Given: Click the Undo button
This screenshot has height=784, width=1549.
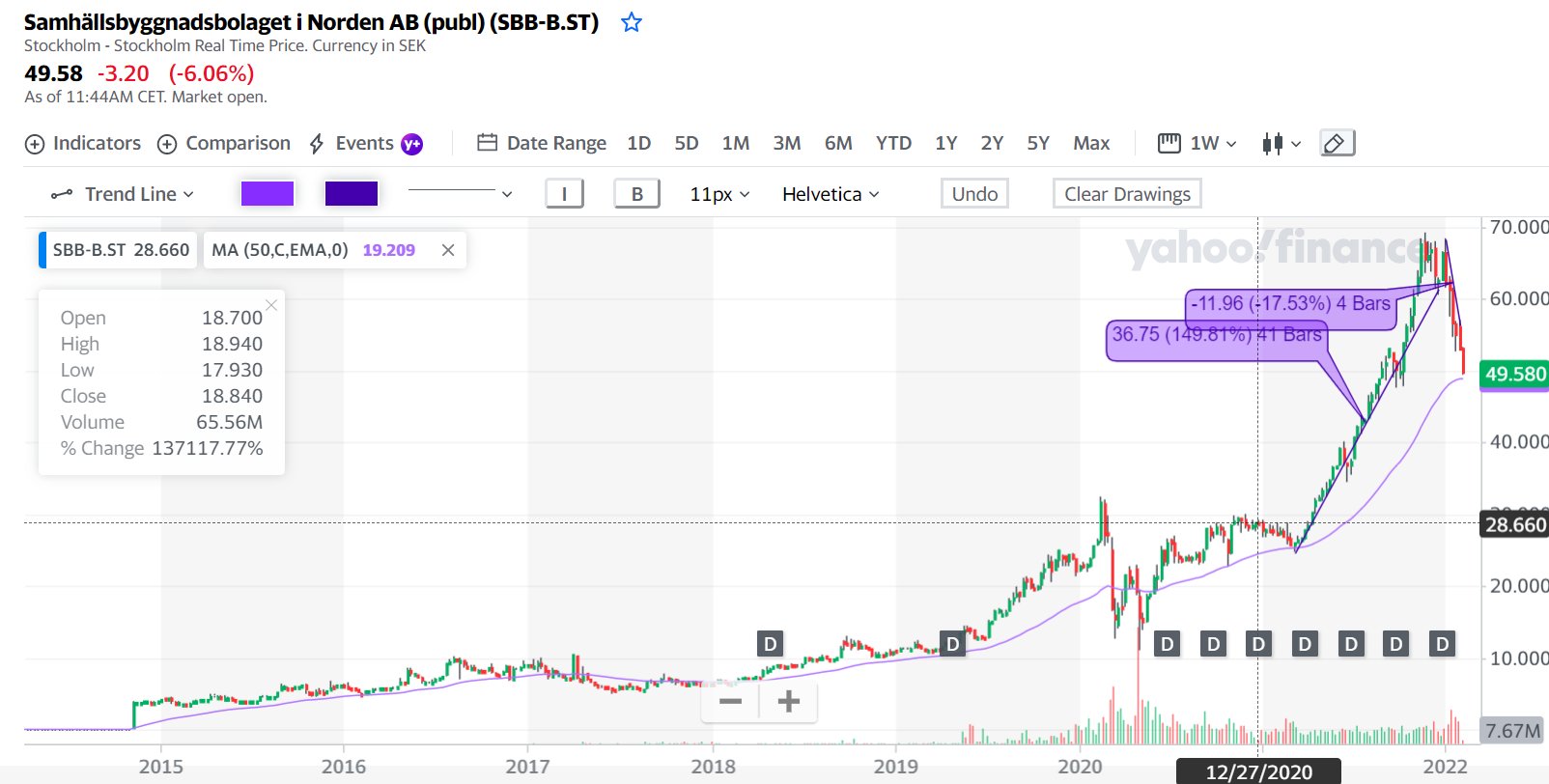Looking at the screenshot, I should pyautogui.click(x=975, y=194).
